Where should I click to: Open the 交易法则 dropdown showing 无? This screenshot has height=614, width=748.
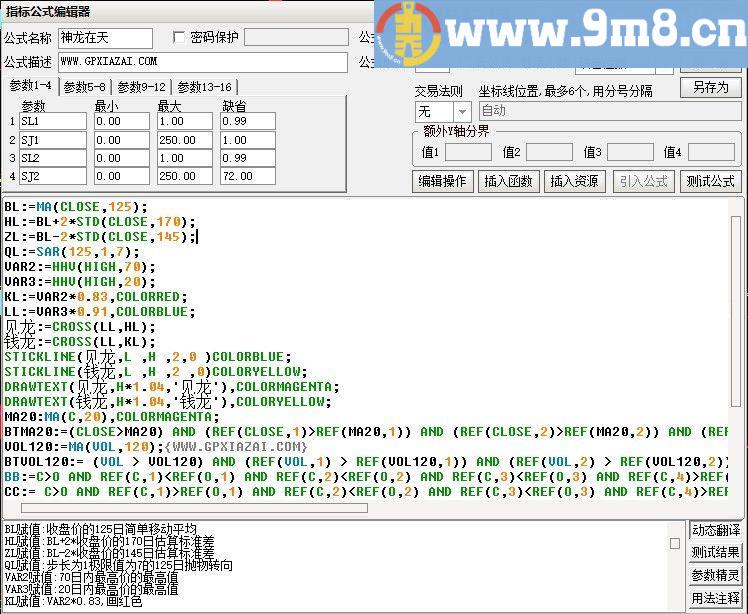(x=443, y=112)
